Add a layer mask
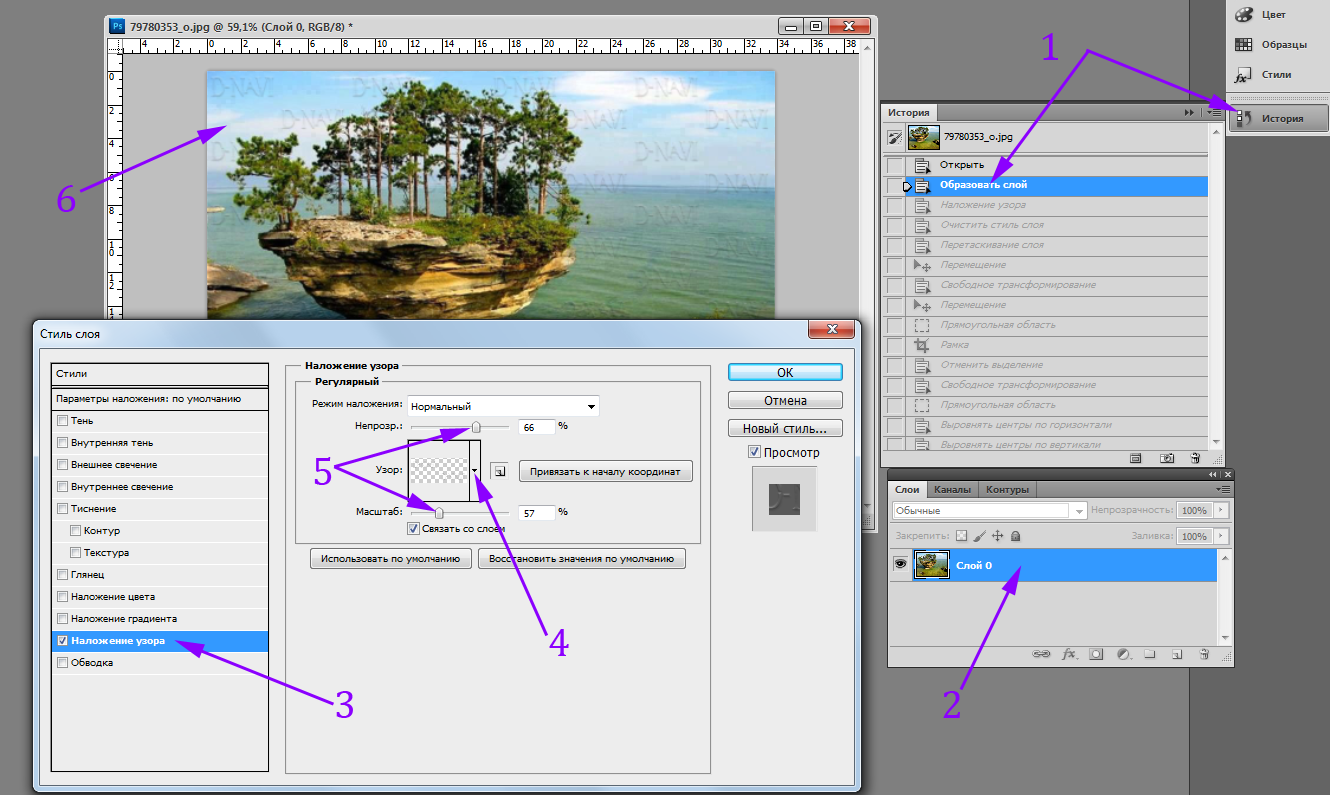 click(x=1096, y=654)
